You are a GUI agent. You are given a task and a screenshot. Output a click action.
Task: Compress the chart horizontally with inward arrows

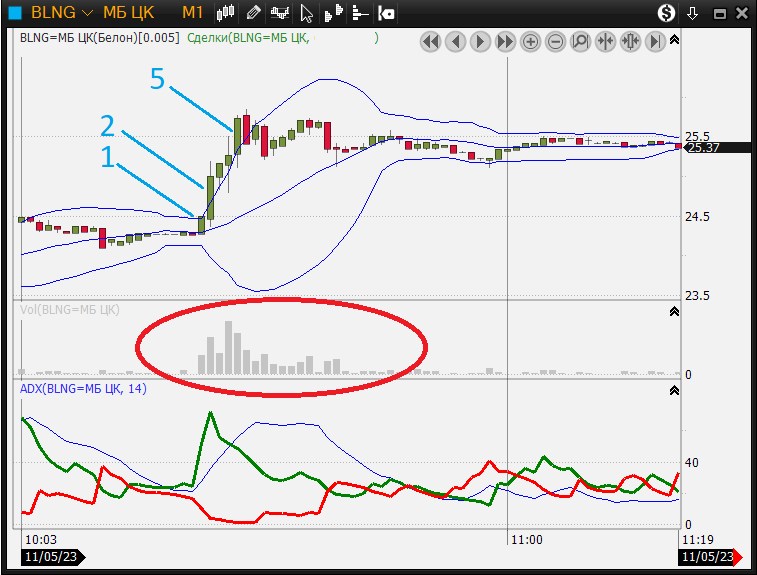(605, 42)
